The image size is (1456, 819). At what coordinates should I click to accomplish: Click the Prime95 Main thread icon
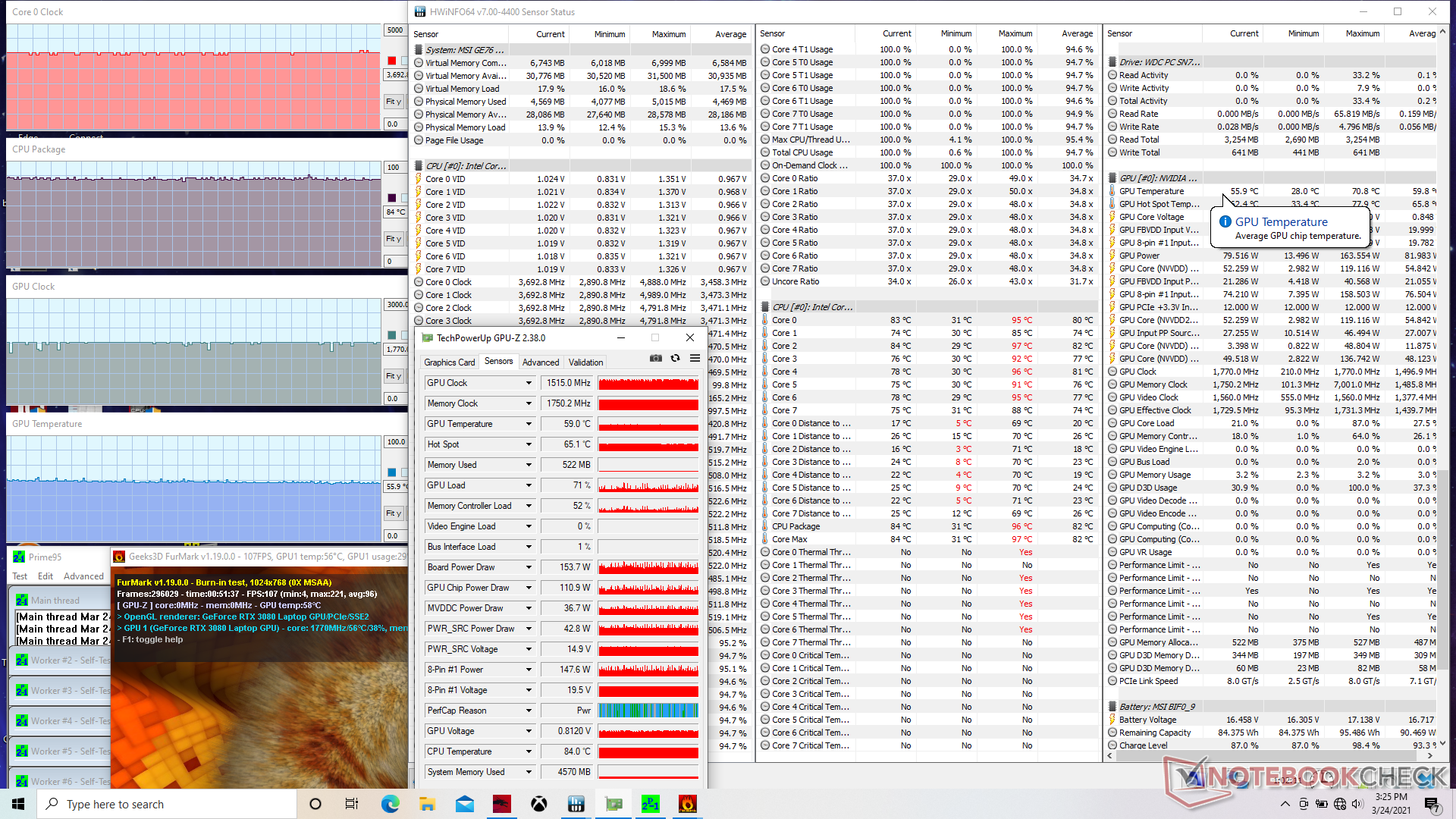coord(22,600)
